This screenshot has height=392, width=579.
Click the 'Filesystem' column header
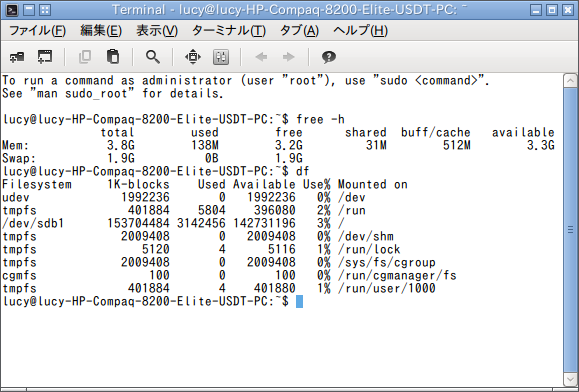37,185
